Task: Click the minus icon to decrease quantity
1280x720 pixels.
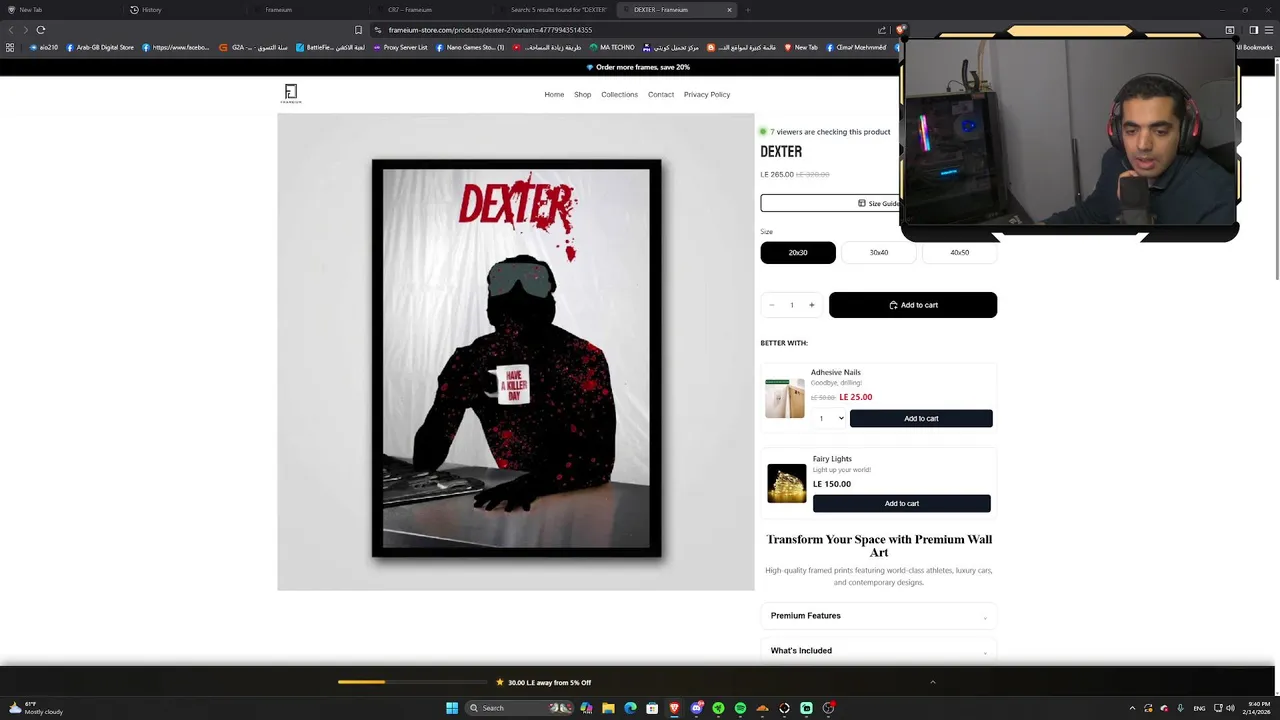Action: click(771, 305)
